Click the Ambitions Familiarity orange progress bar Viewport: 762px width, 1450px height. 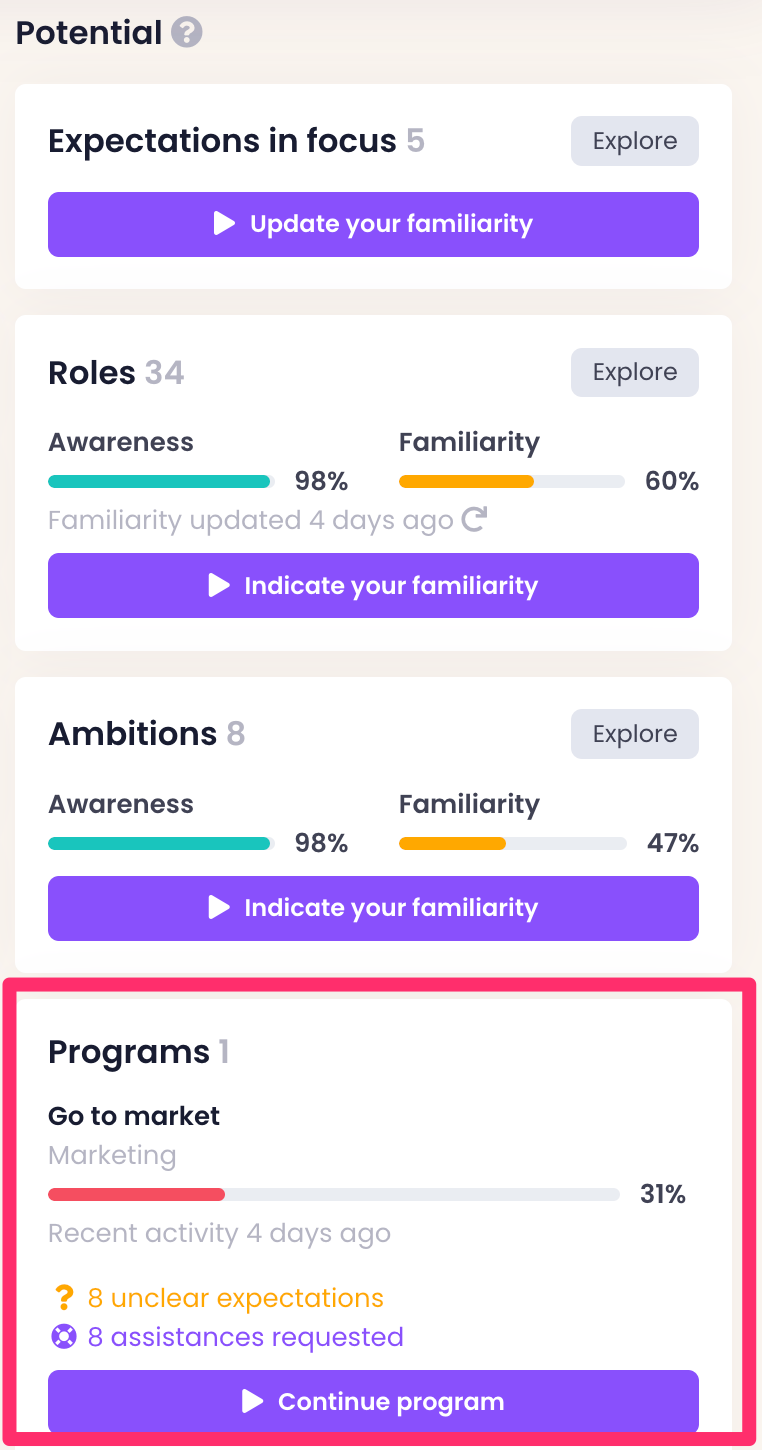[x=512, y=843]
